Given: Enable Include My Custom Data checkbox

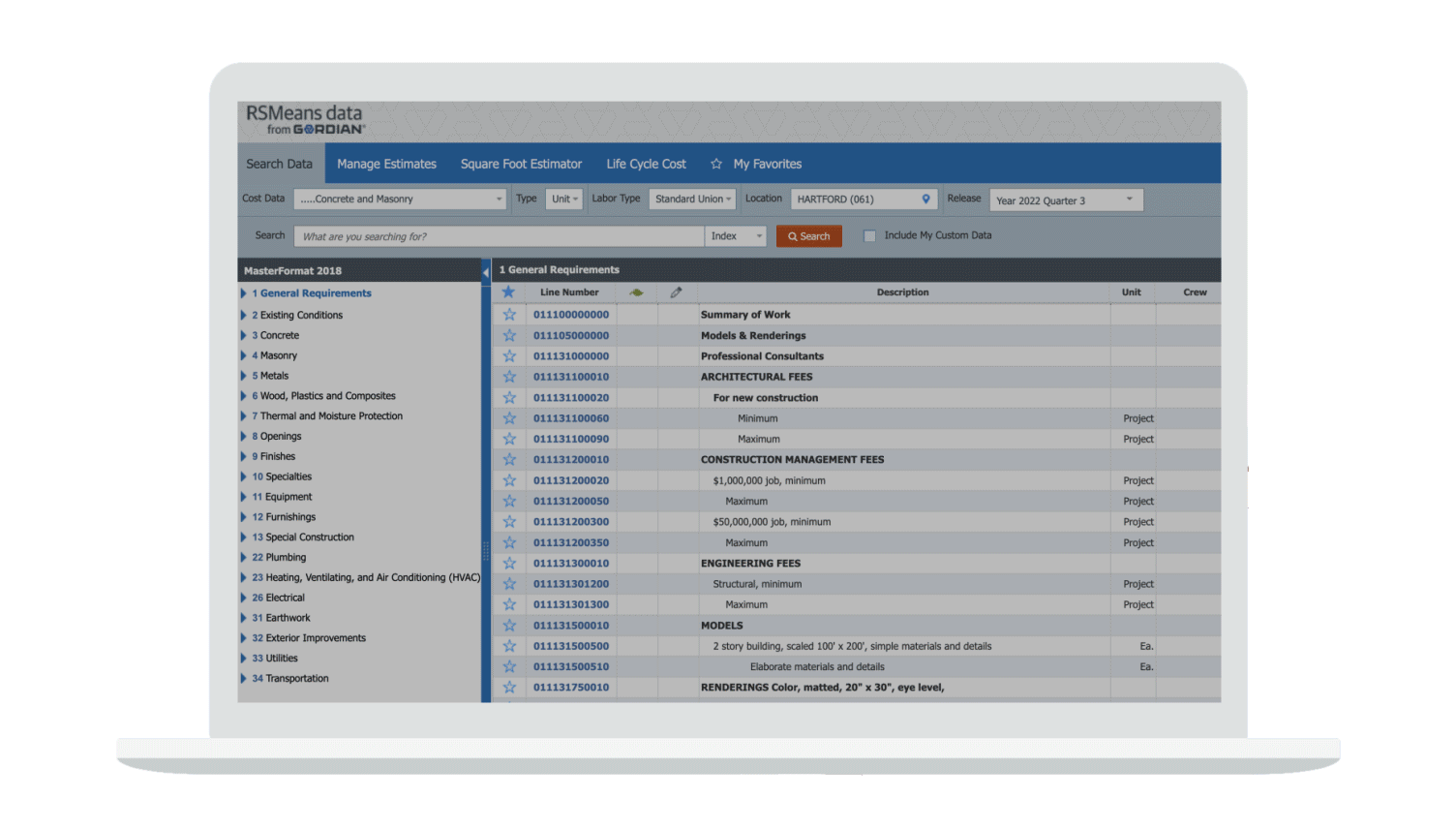Looking at the screenshot, I should [x=869, y=235].
